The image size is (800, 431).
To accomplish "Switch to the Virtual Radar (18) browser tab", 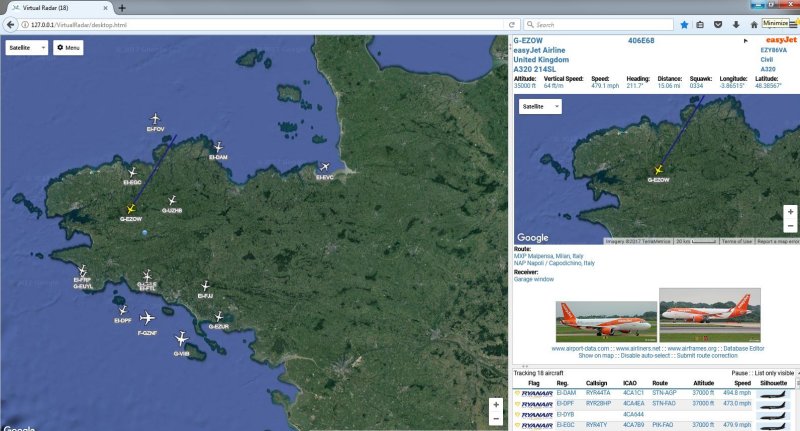I will tap(56, 8).
